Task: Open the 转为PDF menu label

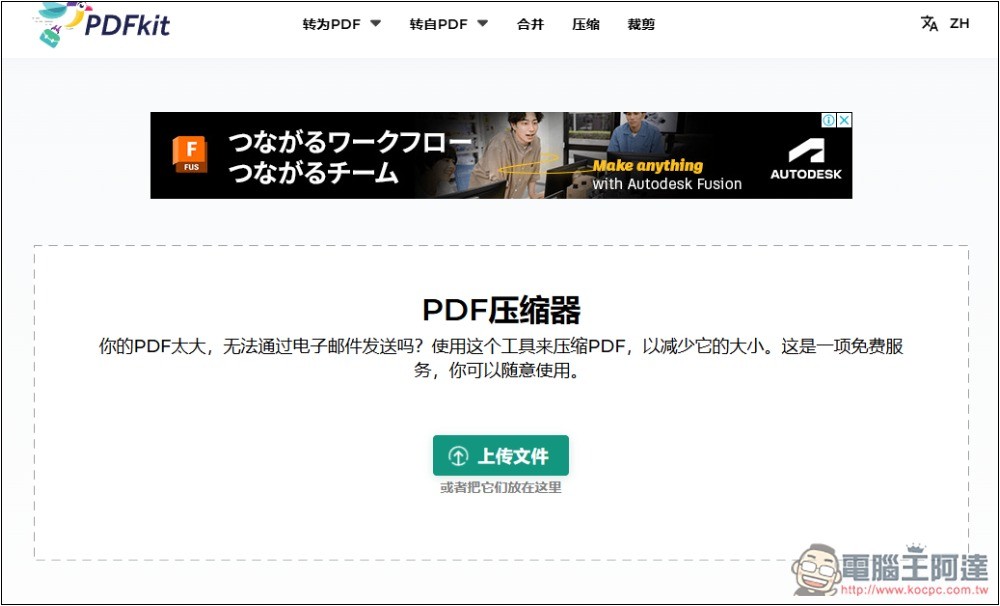Action: tap(331, 24)
